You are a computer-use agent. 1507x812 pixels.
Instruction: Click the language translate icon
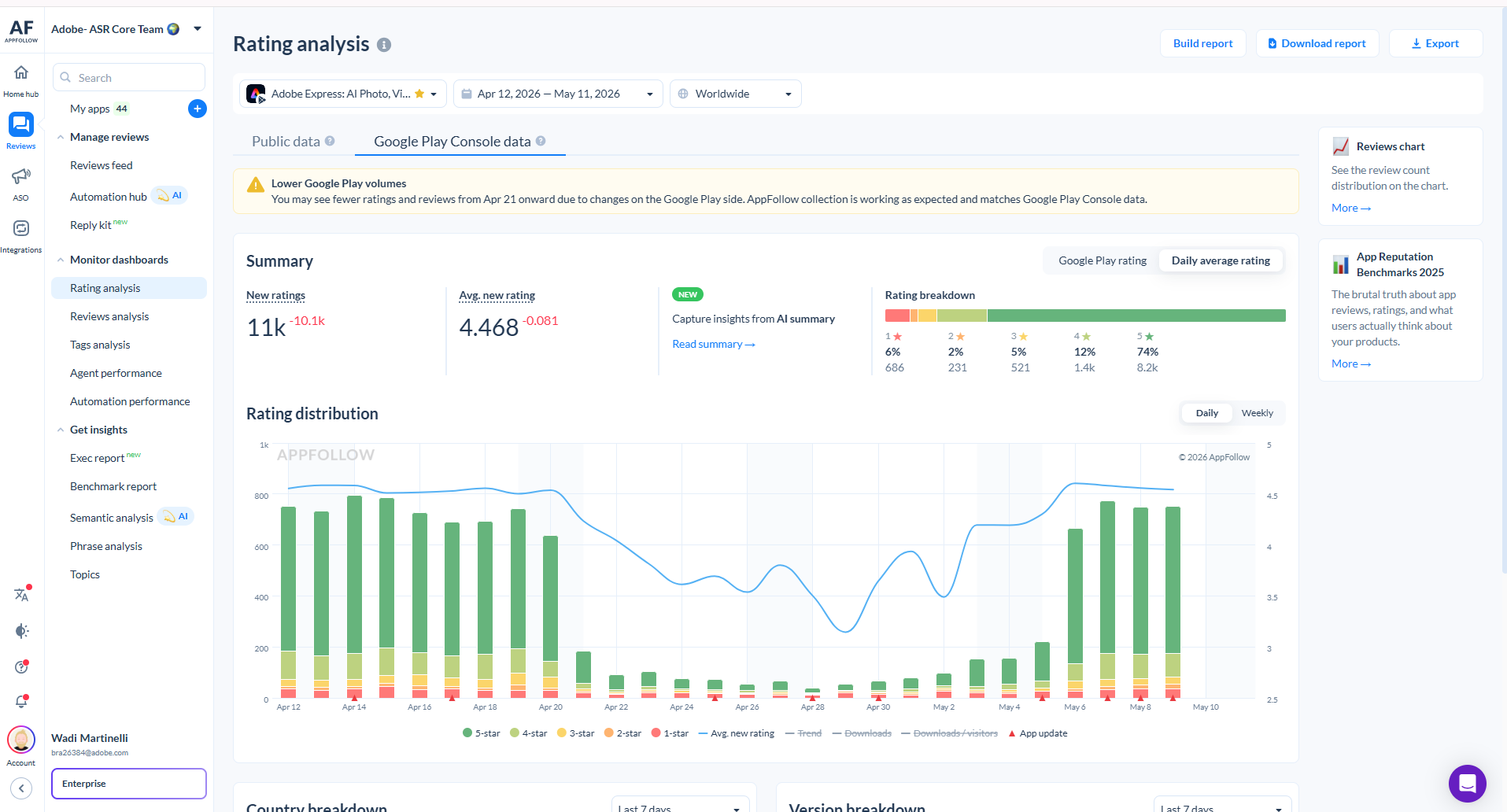point(21,595)
